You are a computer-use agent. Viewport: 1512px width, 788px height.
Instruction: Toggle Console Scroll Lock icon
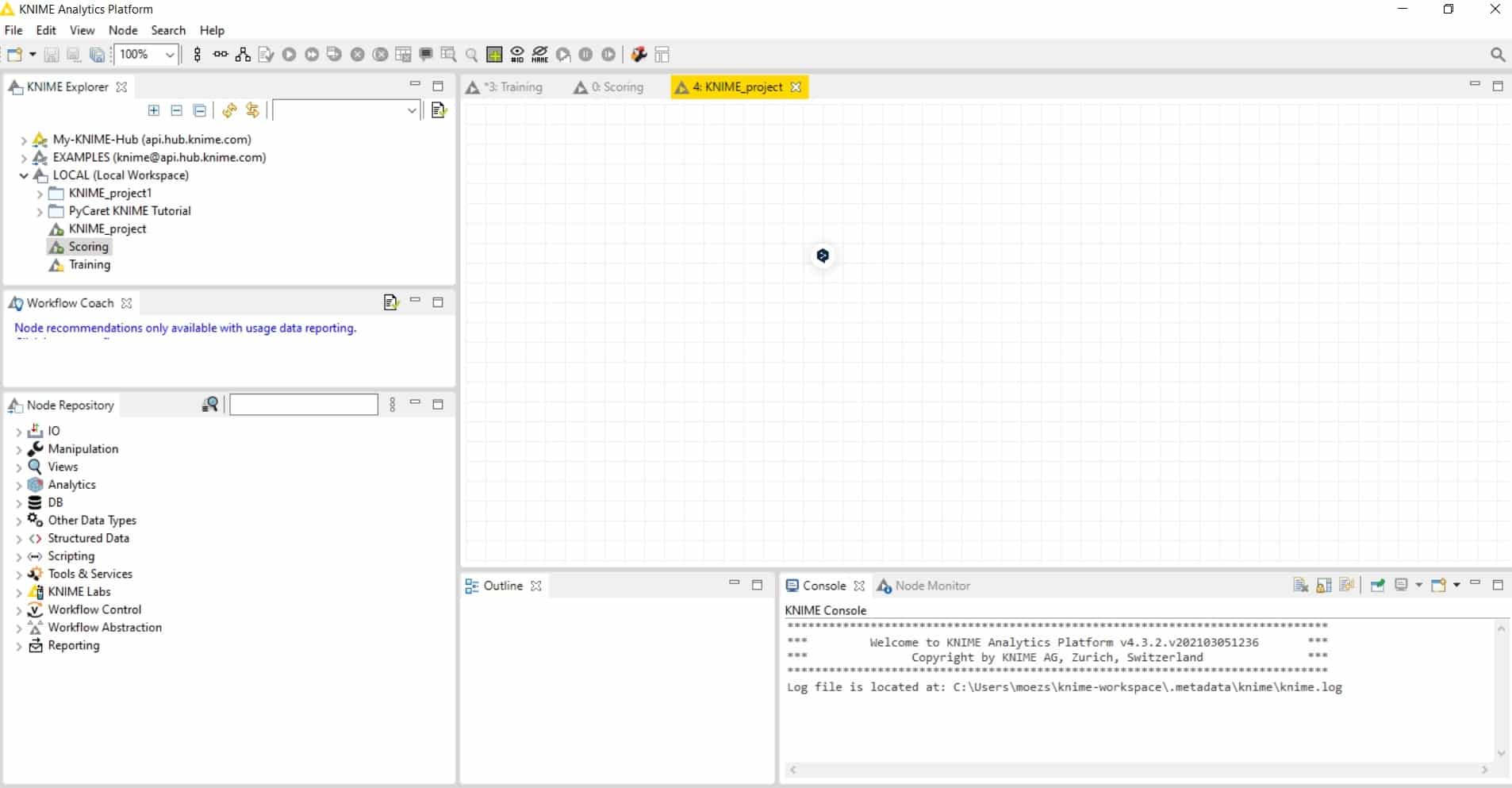1324,585
